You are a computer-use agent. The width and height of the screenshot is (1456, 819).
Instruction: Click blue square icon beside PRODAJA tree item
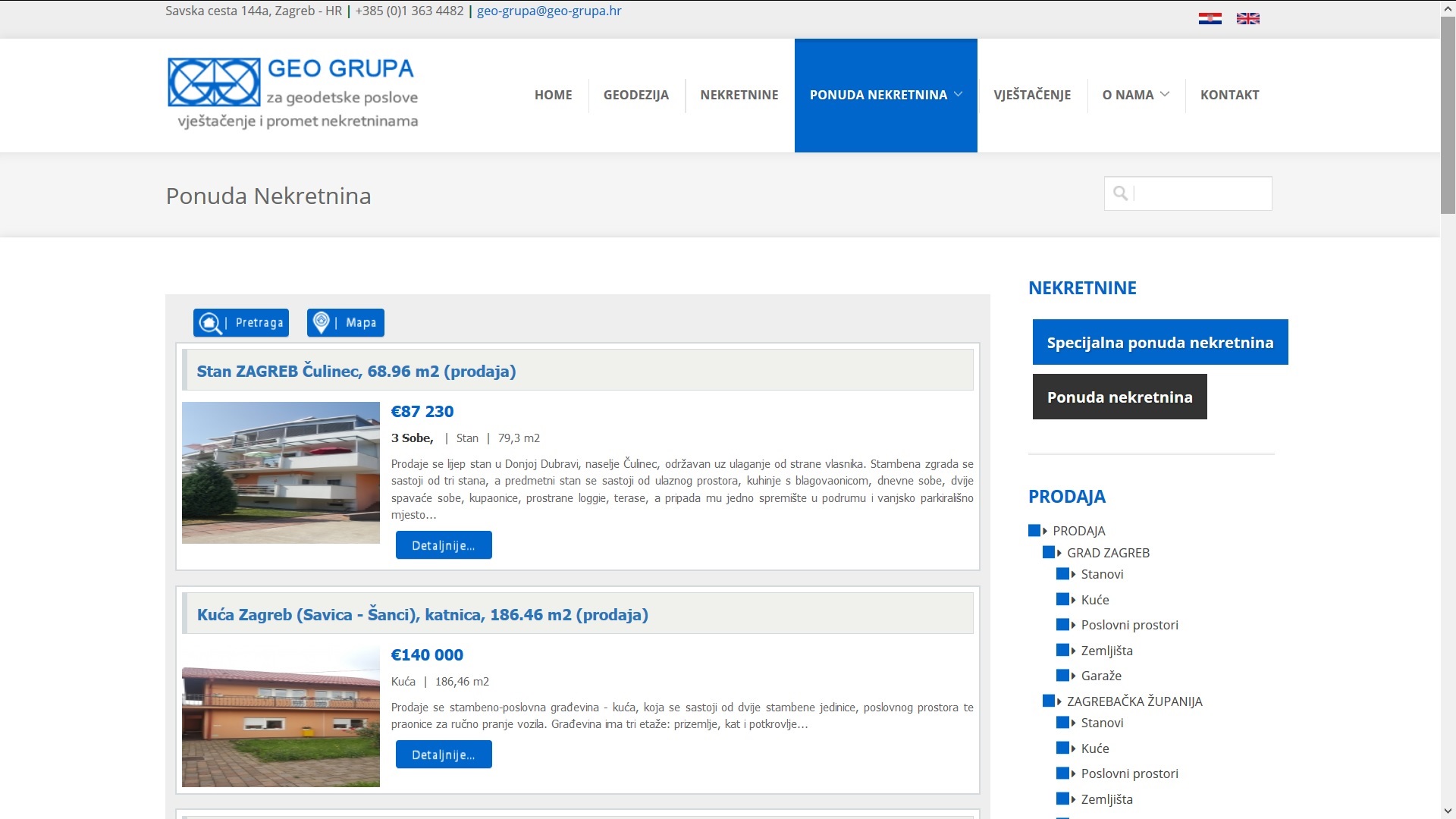(1034, 531)
